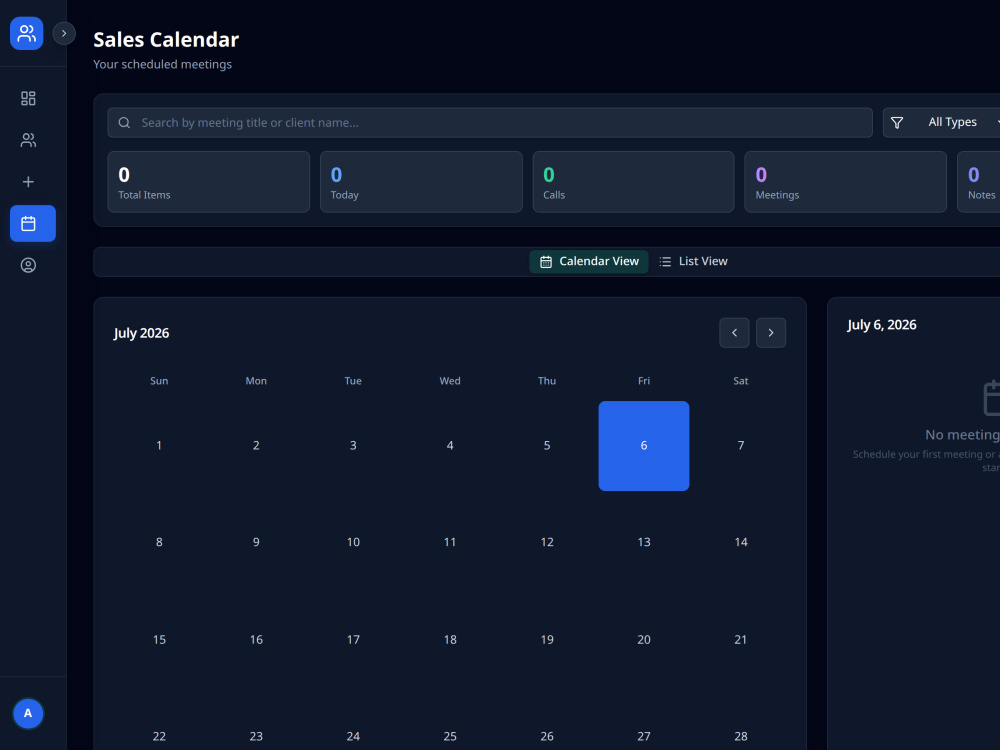Click the Your scheduled meetings subtitle

point(163,64)
